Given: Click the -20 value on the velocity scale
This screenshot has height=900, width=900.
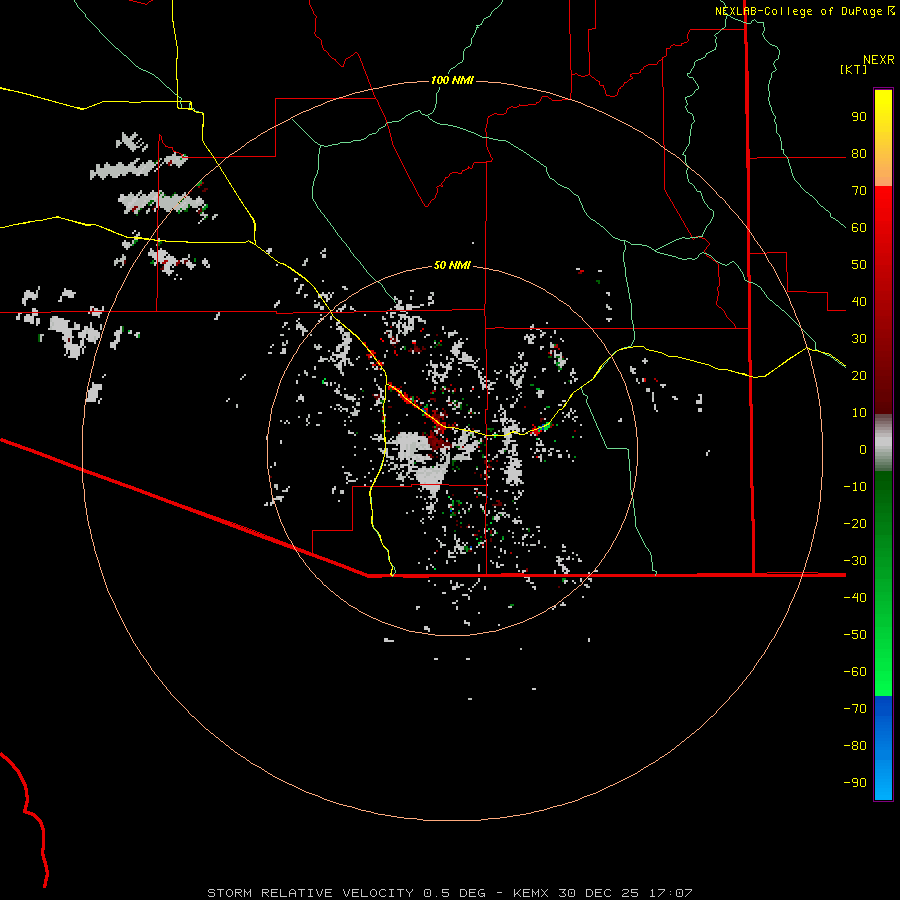Looking at the screenshot, I should click(x=855, y=524).
